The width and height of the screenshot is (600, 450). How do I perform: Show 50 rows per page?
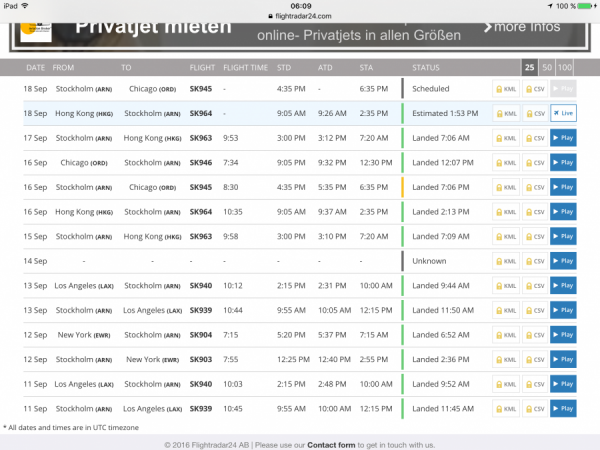pos(547,67)
